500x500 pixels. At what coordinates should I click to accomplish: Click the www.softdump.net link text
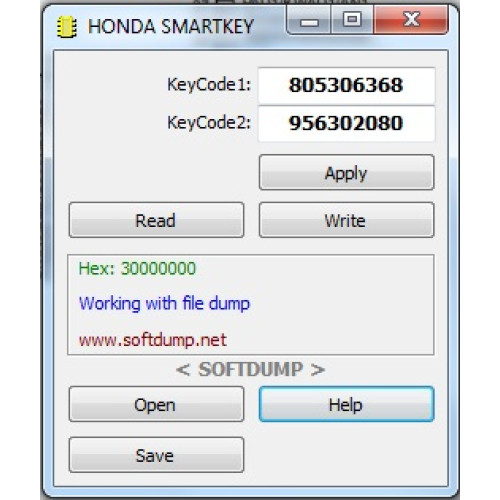153,340
